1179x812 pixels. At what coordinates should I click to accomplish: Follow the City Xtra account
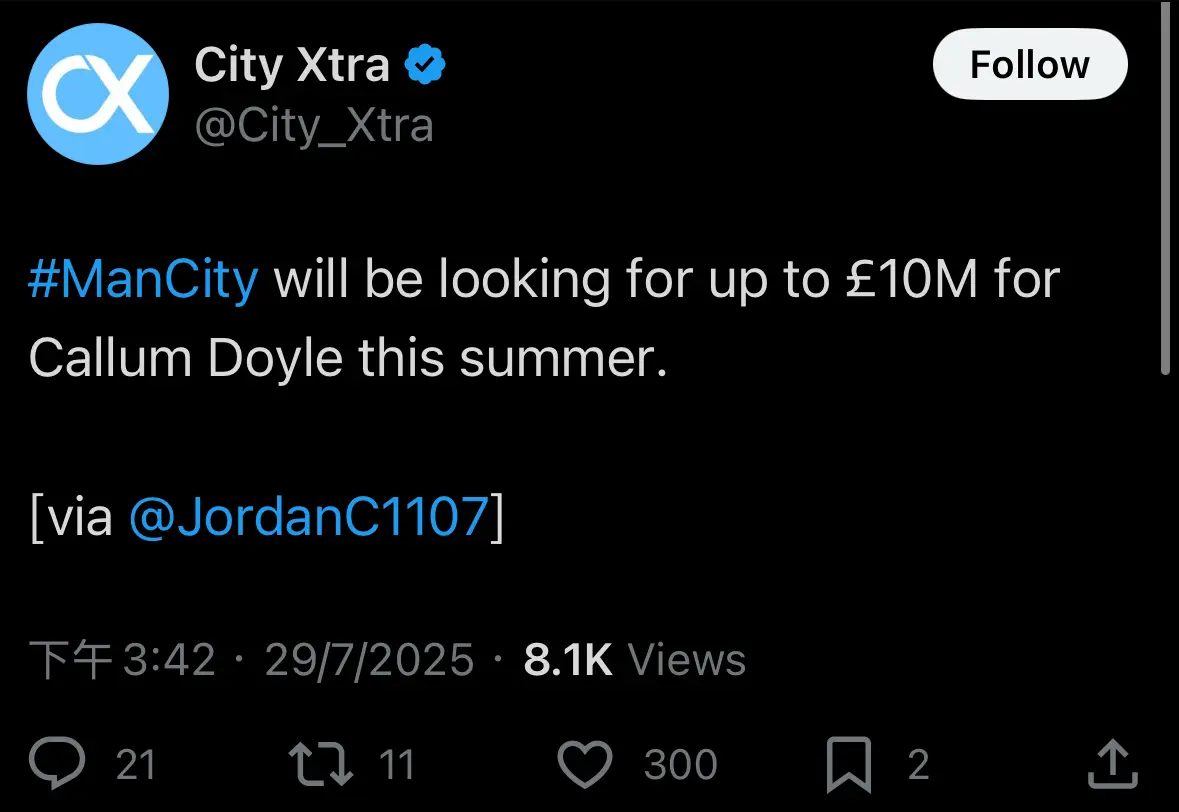click(1030, 65)
